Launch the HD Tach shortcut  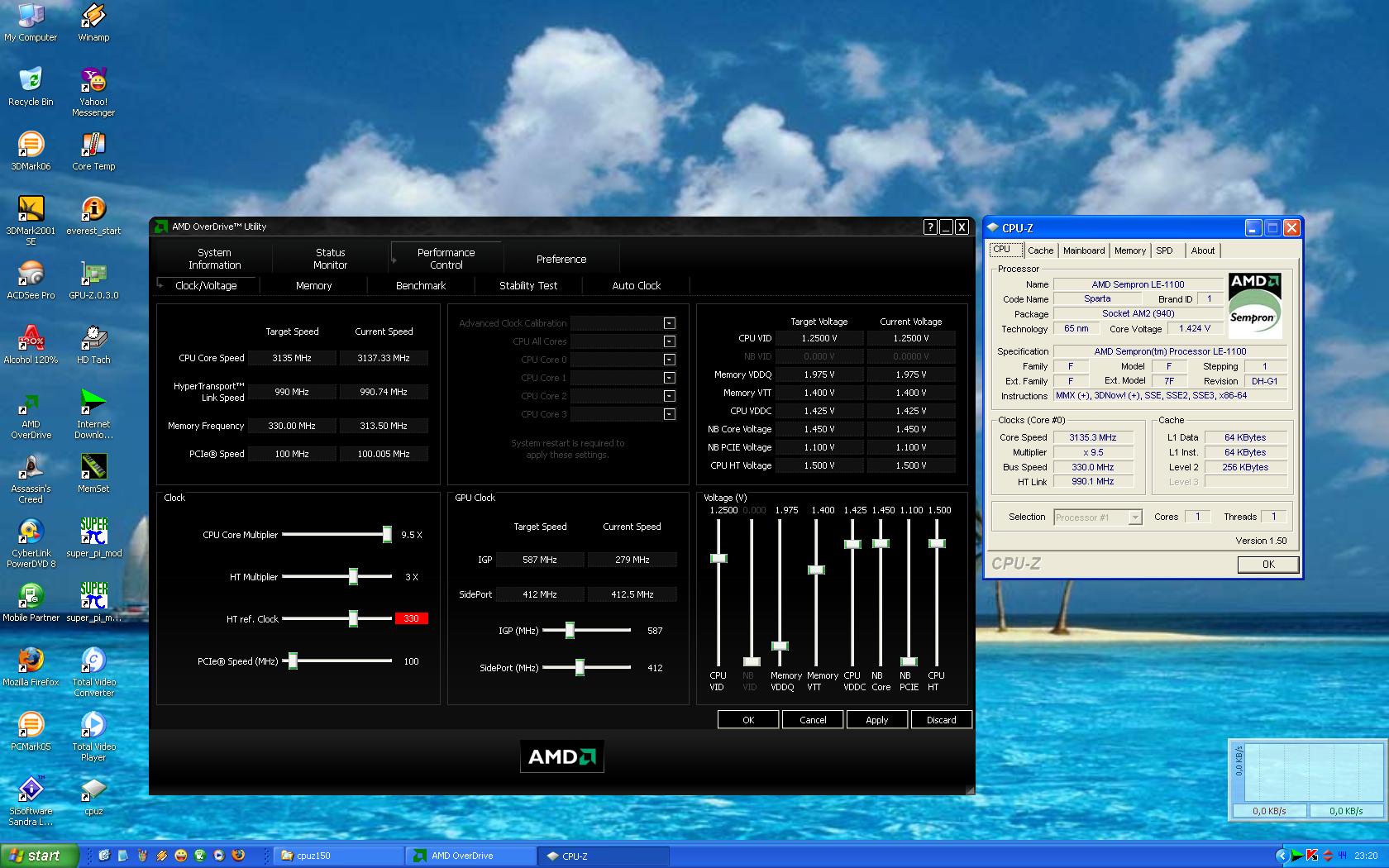93,345
